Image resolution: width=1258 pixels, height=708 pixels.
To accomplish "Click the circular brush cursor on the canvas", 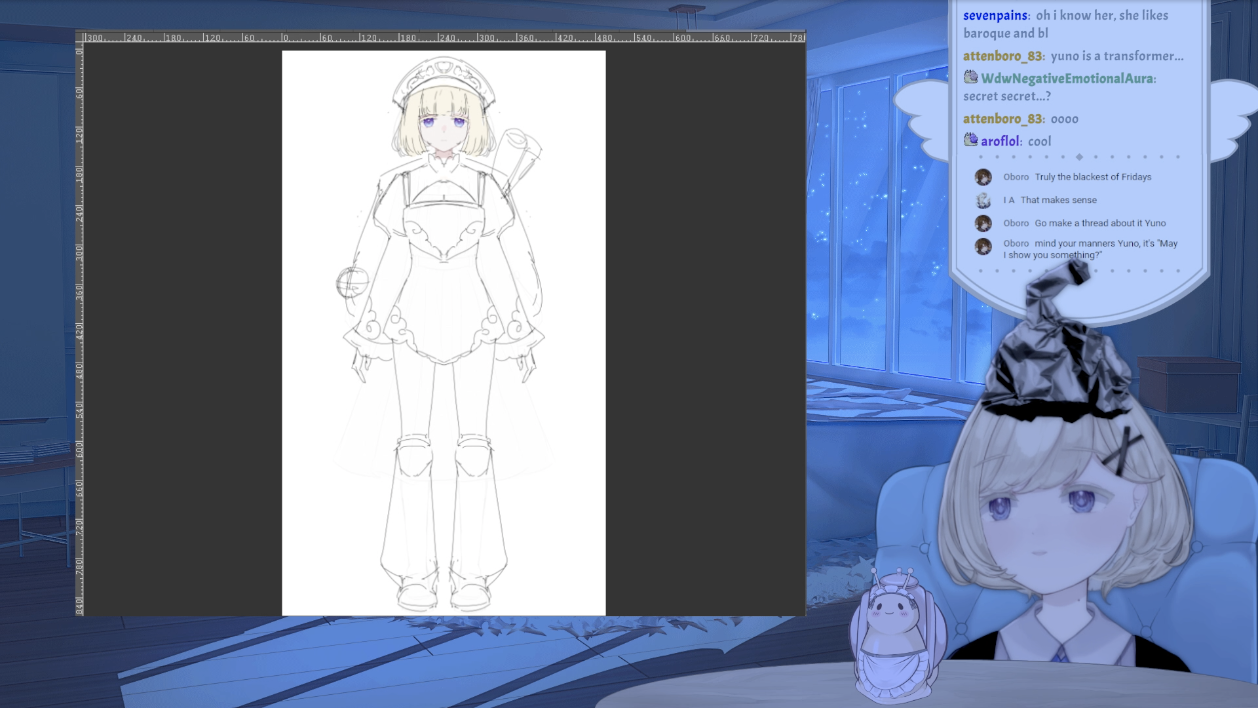I will (x=352, y=284).
